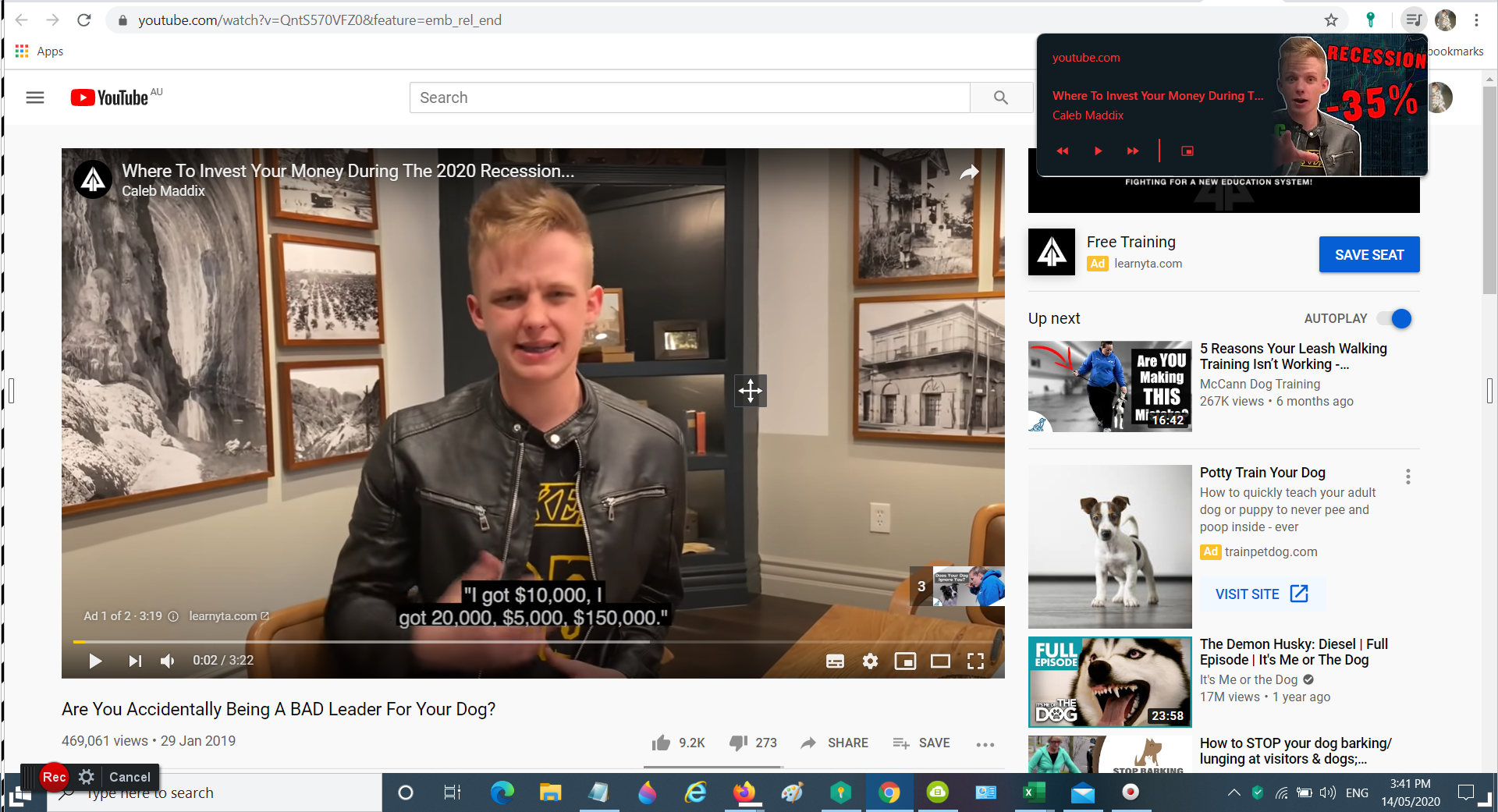Open the upcoming video preview thumbnail in player
The image size is (1498, 812).
pos(968,586)
